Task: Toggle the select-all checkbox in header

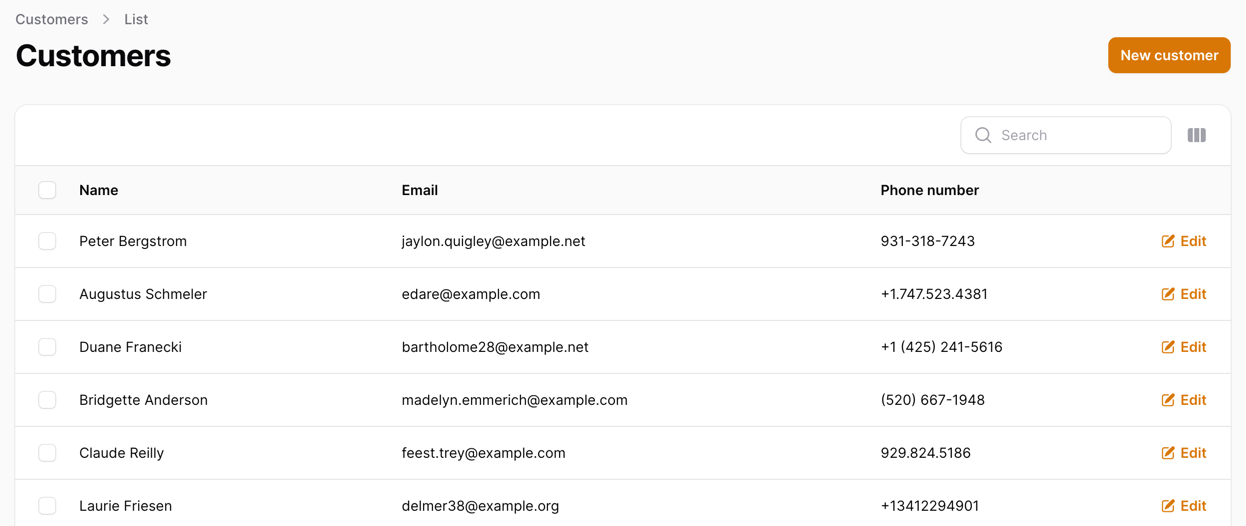Action: coord(47,190)
